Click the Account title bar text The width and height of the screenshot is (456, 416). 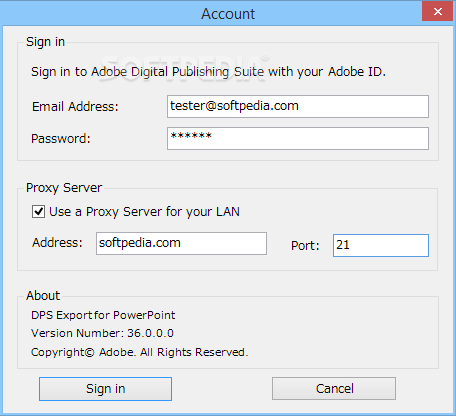228,14
